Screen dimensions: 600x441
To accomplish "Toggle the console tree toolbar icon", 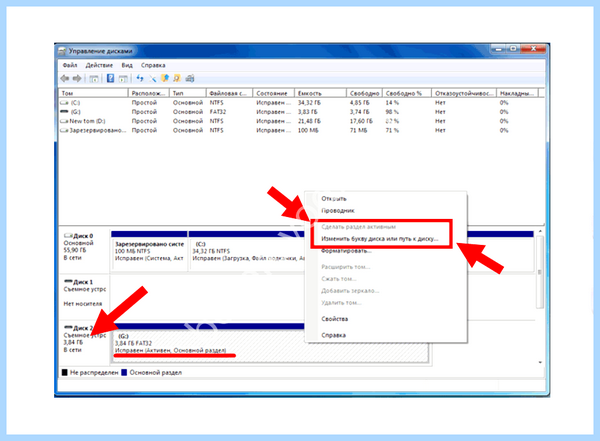I will (x=94, y=79).
